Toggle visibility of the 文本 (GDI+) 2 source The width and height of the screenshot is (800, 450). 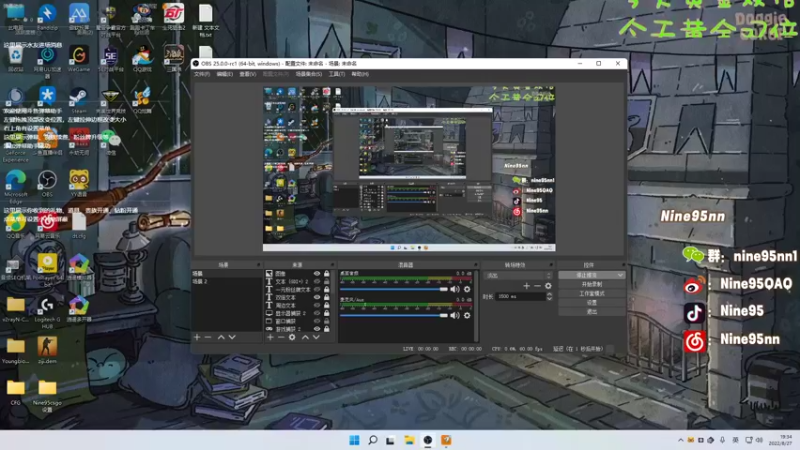click(x=317, y=282)
